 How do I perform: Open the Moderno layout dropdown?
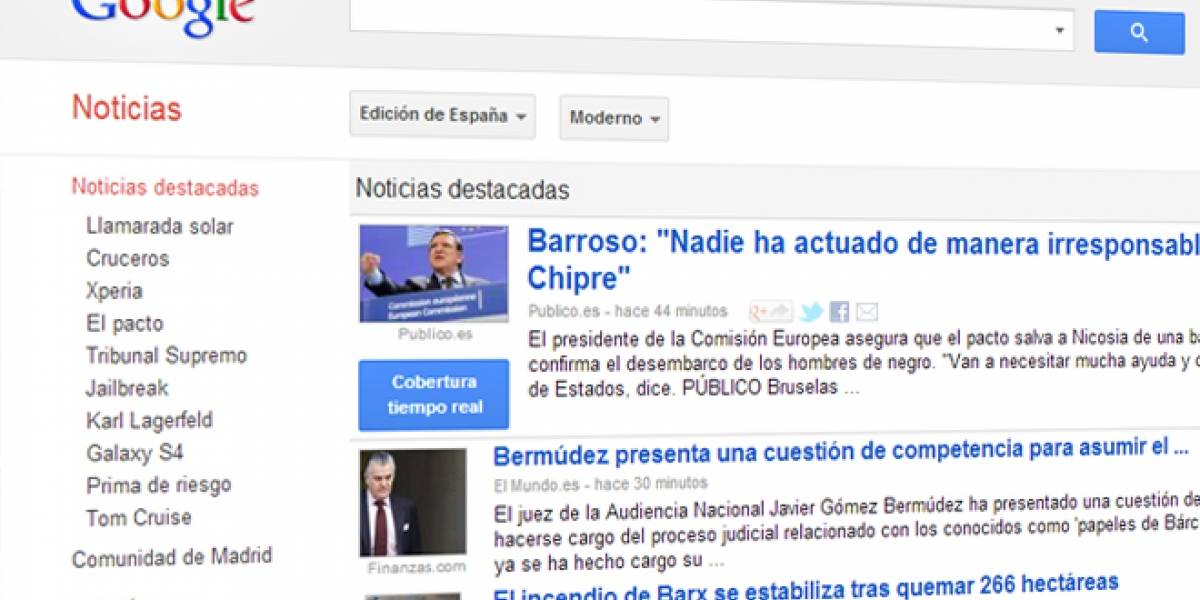tap(614, 118)
